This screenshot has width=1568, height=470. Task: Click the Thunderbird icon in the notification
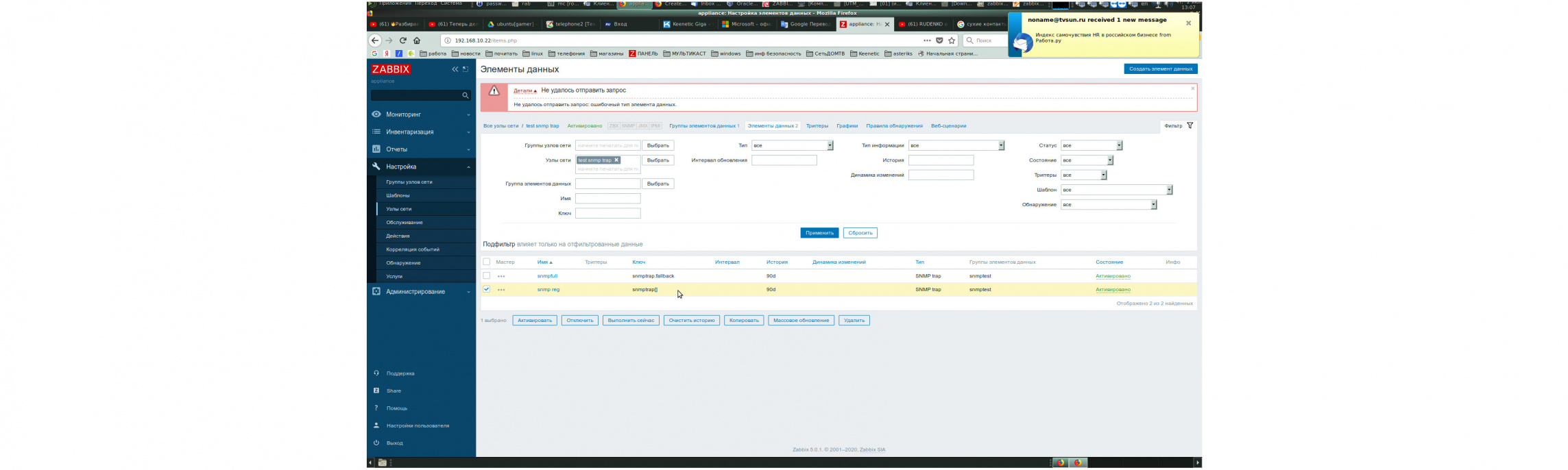[1022, 43]
